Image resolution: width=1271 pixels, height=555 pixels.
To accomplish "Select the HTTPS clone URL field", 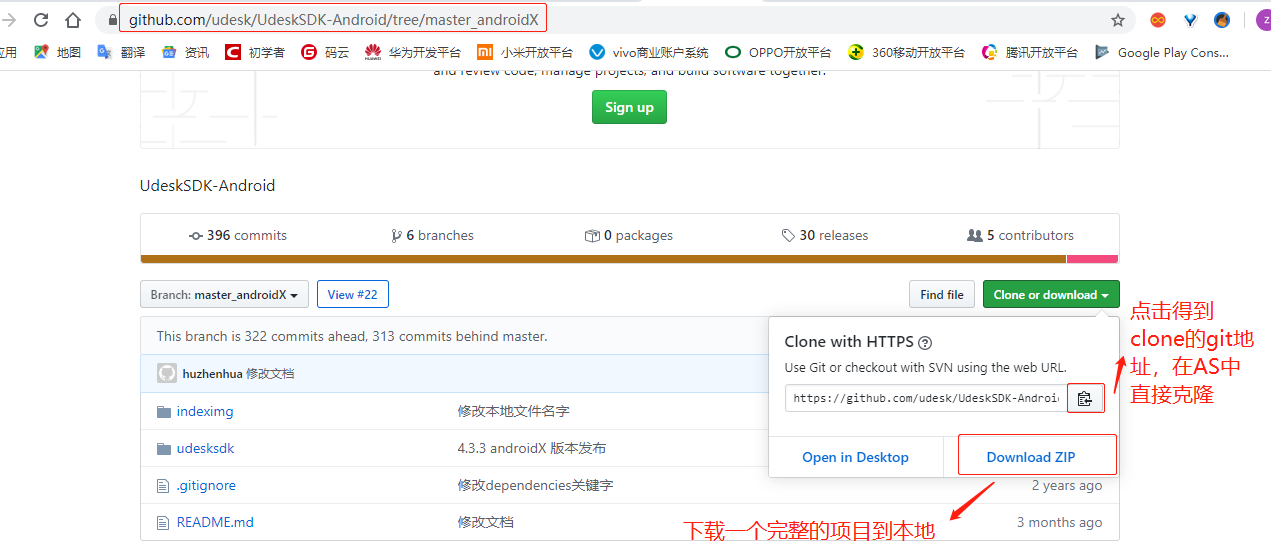I will click(926, 398).
